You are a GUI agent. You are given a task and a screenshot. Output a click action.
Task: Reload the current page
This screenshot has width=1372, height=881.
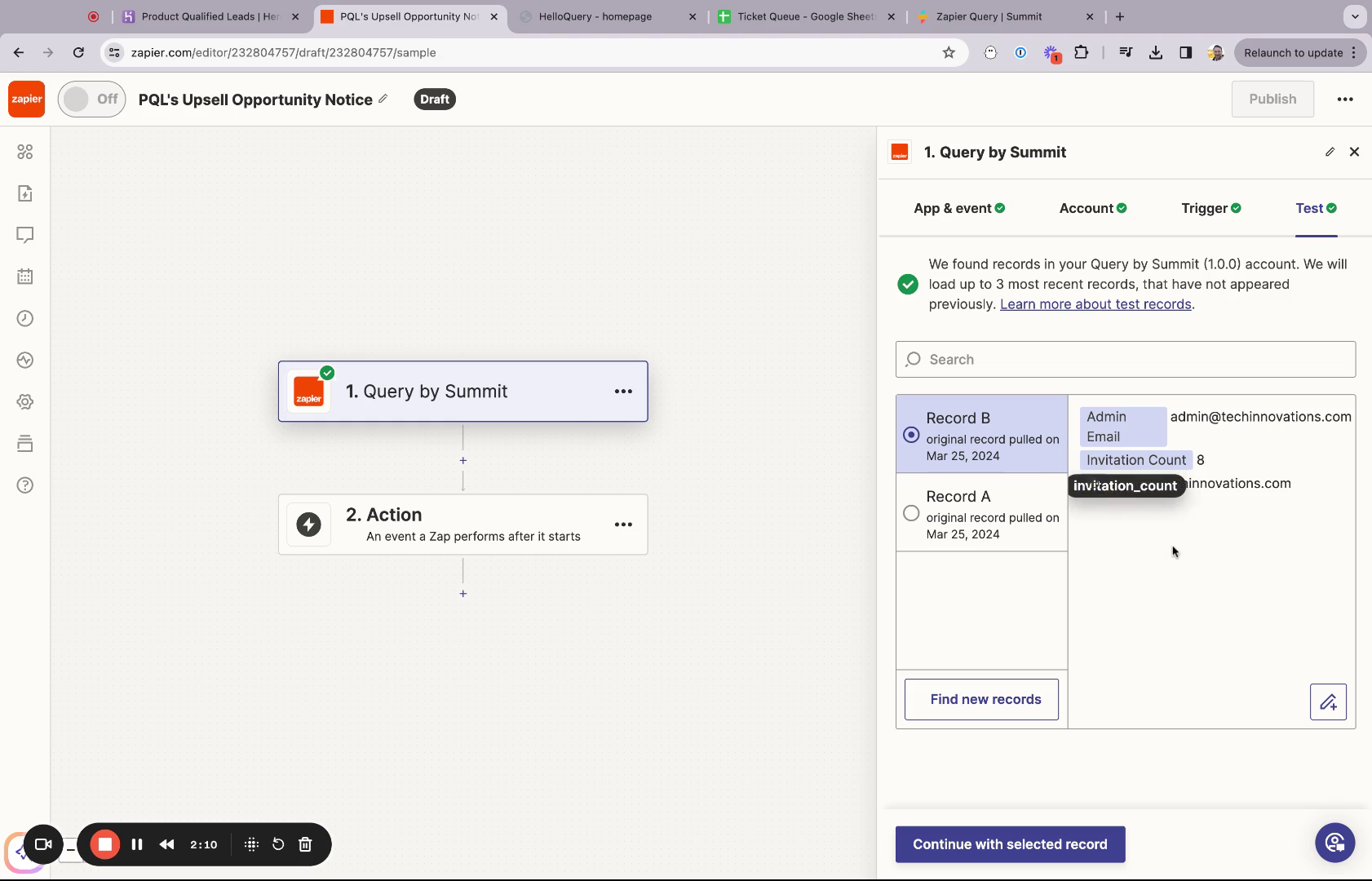[78, 52]
